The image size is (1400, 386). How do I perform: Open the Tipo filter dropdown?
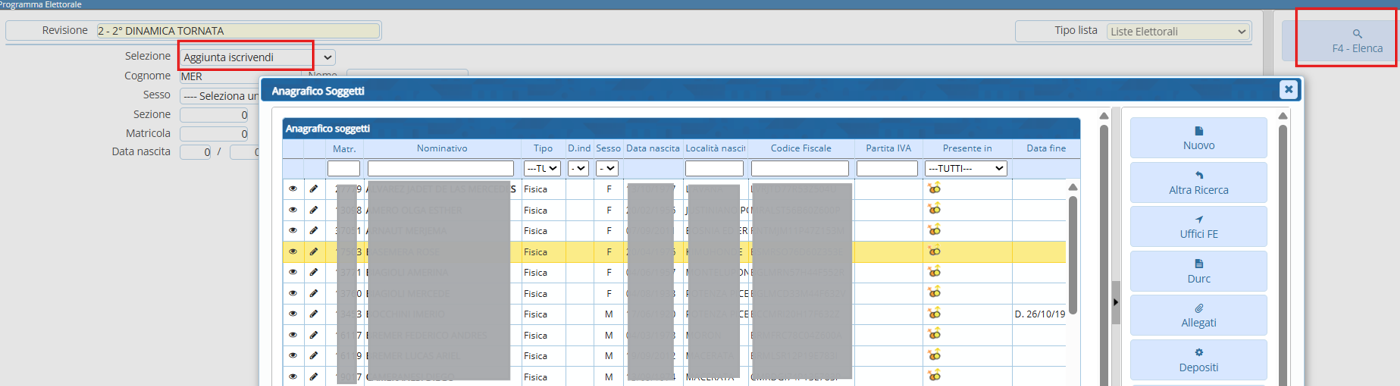tap(542, 168)
